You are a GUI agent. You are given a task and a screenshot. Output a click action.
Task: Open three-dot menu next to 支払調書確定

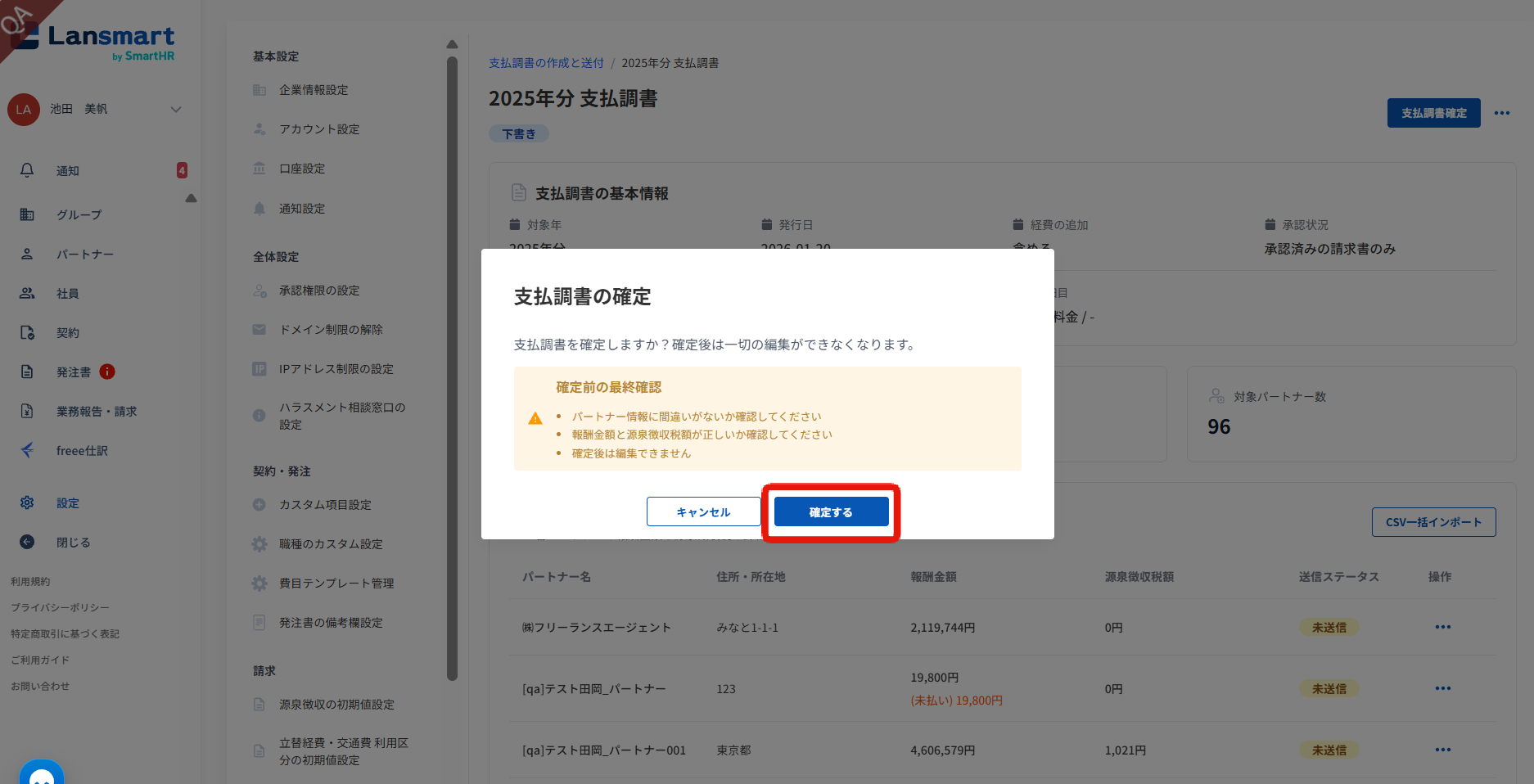click(x=1501, y=113)
